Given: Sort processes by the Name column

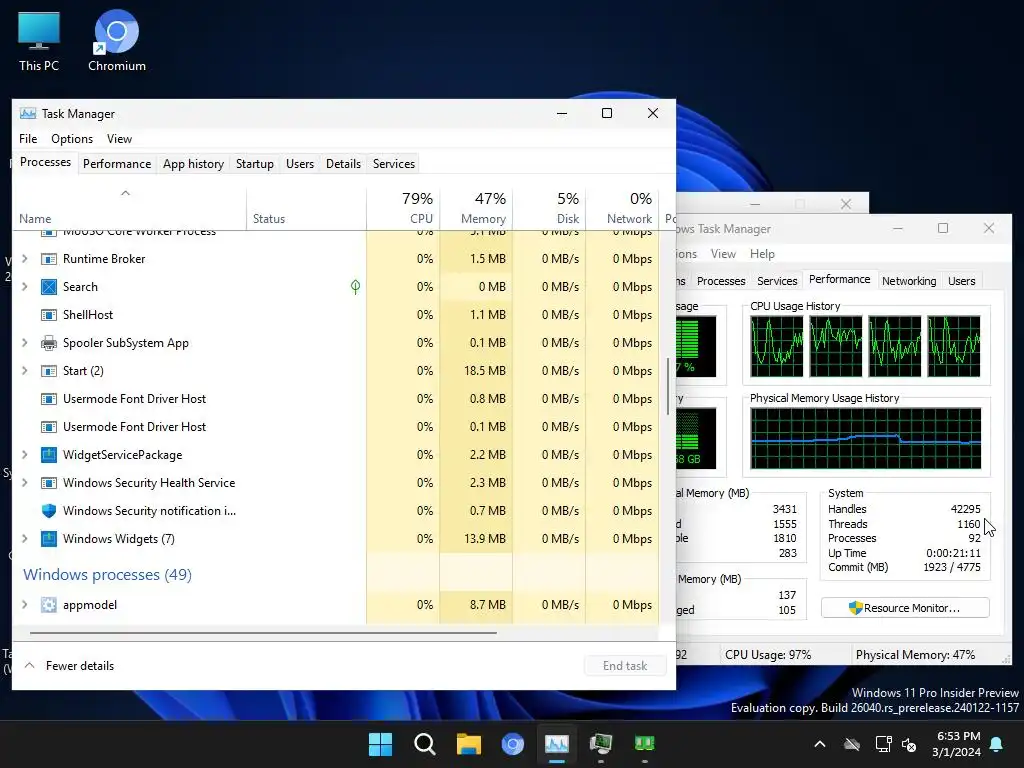Looking at the screenshot, I should click(x=129, y=208).
